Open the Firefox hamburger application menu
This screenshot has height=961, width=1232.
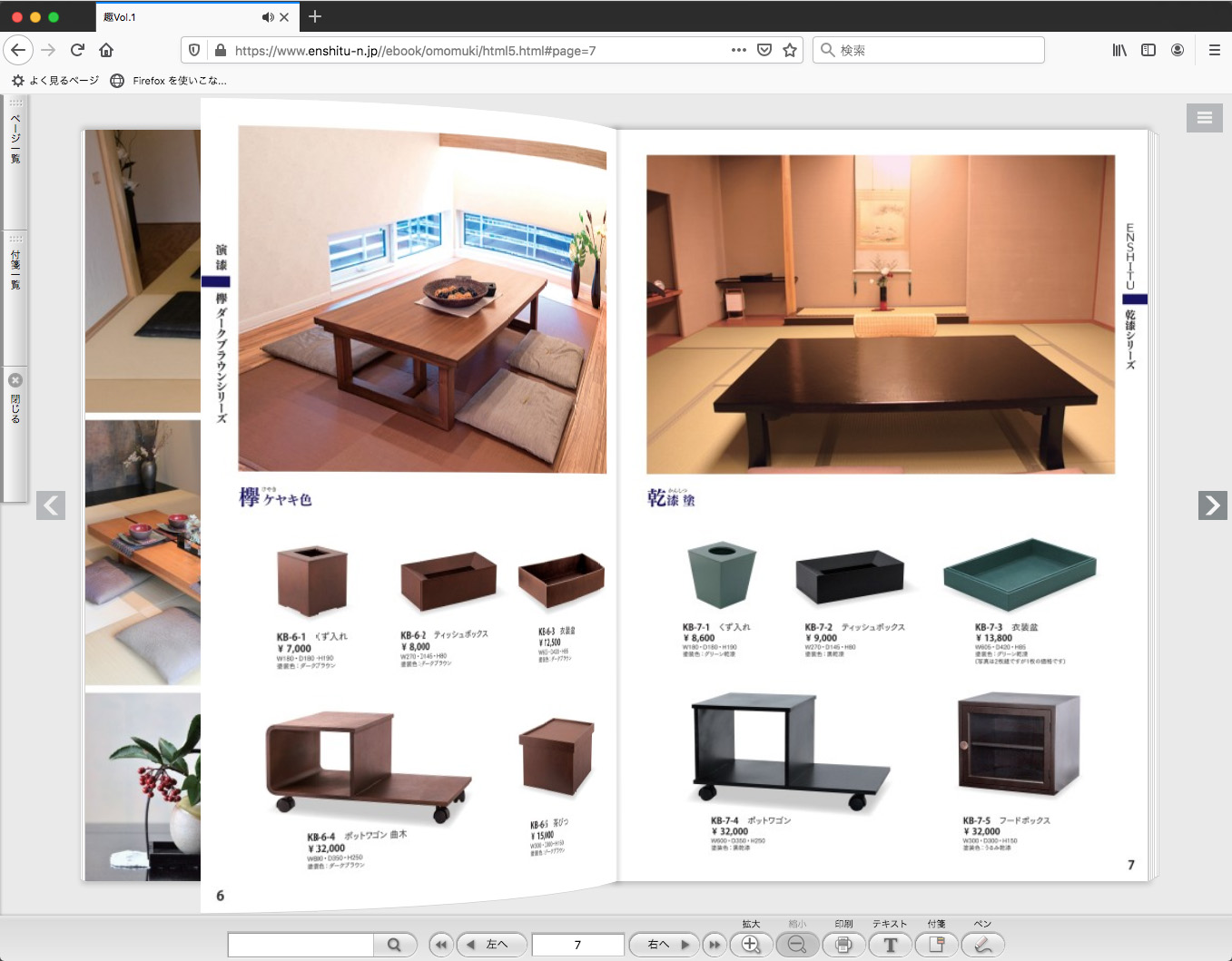(x=1214, y=50)
